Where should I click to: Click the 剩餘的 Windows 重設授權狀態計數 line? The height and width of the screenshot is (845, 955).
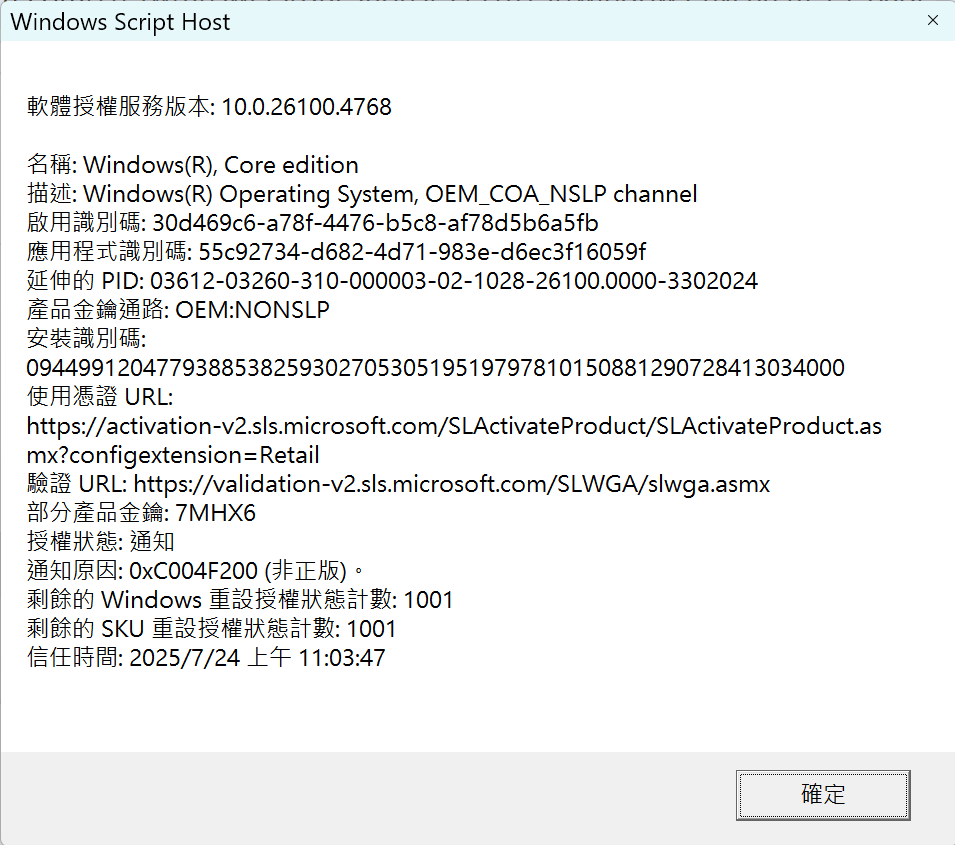click(240, 599)
